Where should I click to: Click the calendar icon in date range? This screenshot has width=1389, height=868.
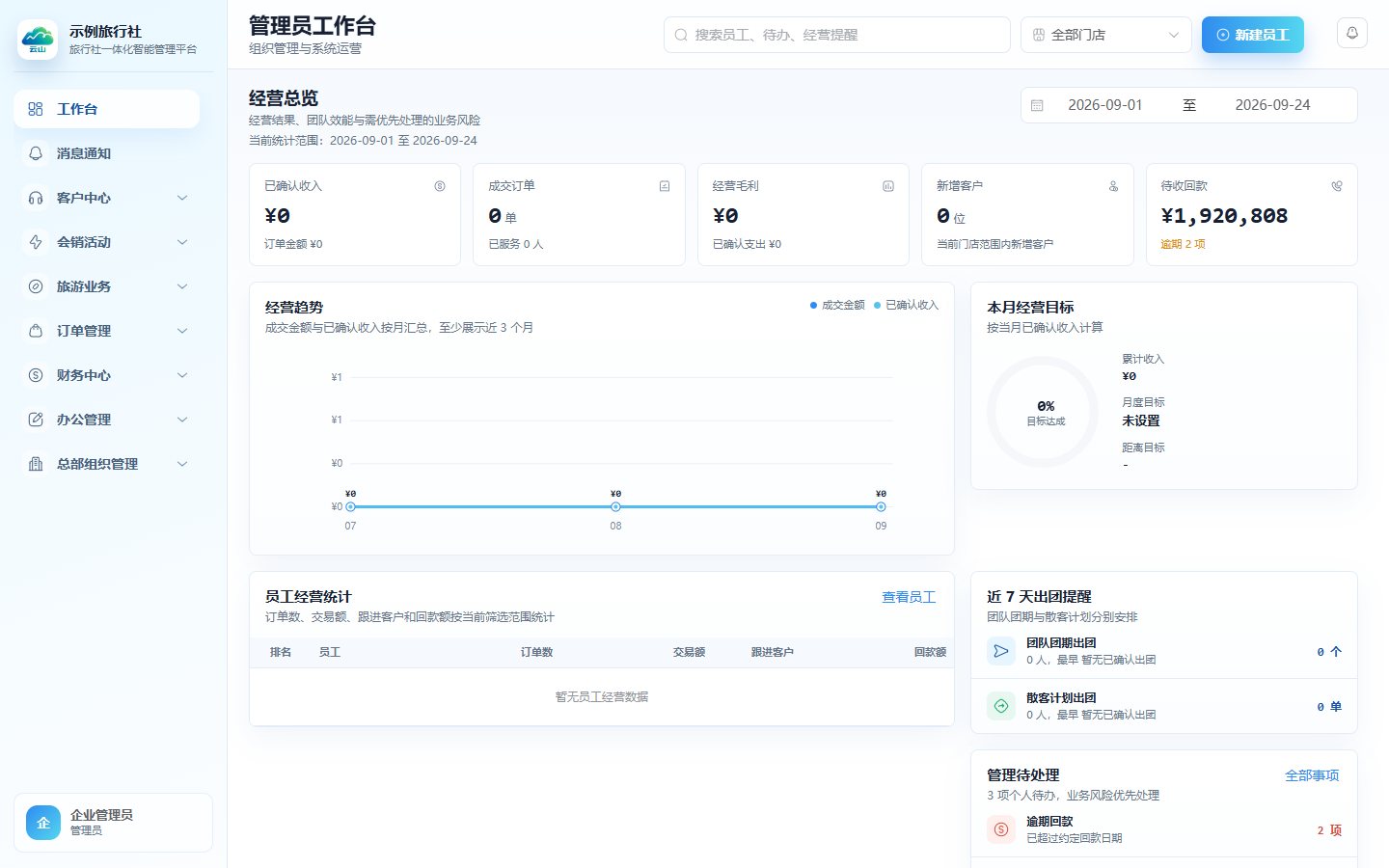(1037, 105)
